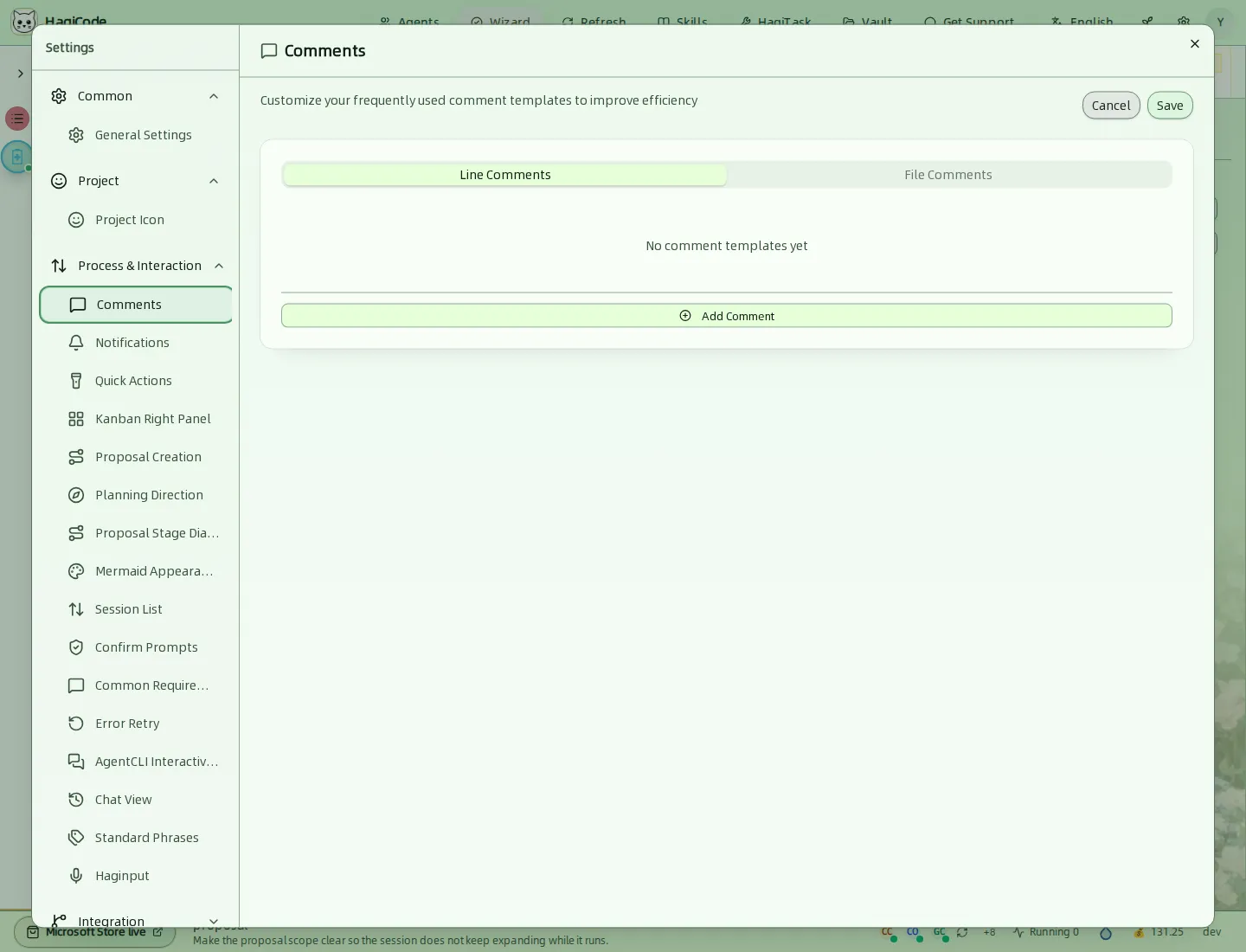Click the Running 0 status indicator
The image size is (1246, 952).
point(1046,932)
